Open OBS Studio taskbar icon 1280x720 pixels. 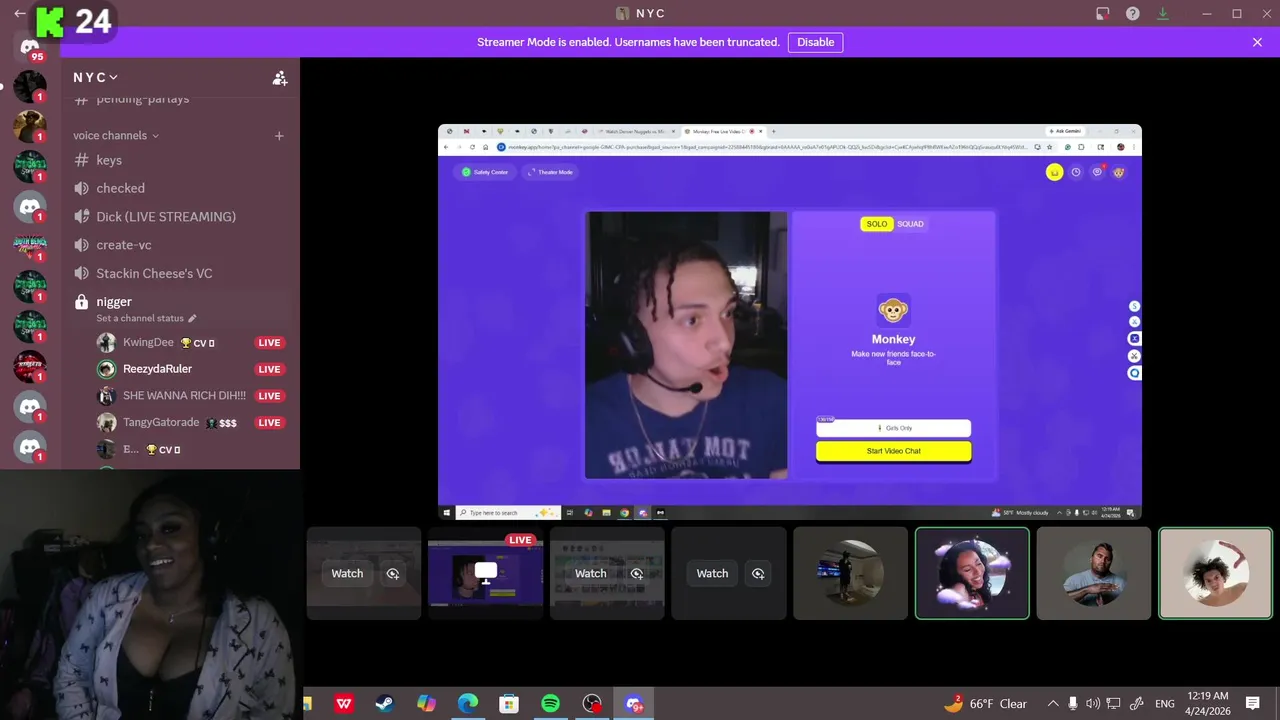coord(592,704)
